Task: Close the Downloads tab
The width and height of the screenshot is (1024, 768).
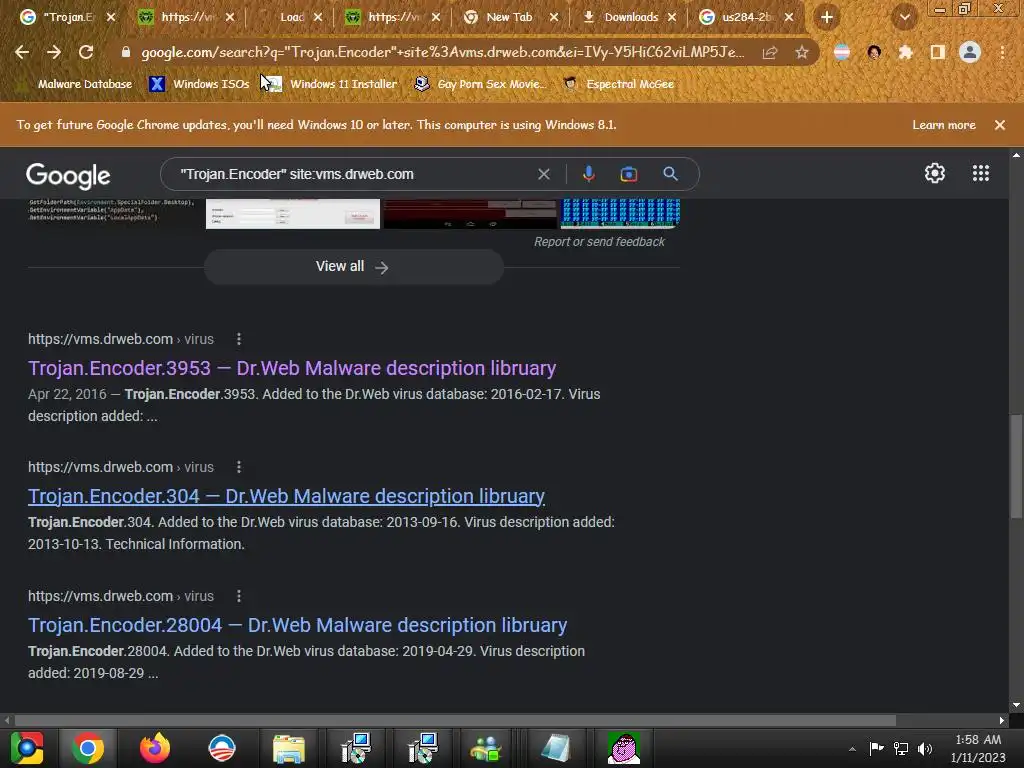Action: click(x=671, y=18)
